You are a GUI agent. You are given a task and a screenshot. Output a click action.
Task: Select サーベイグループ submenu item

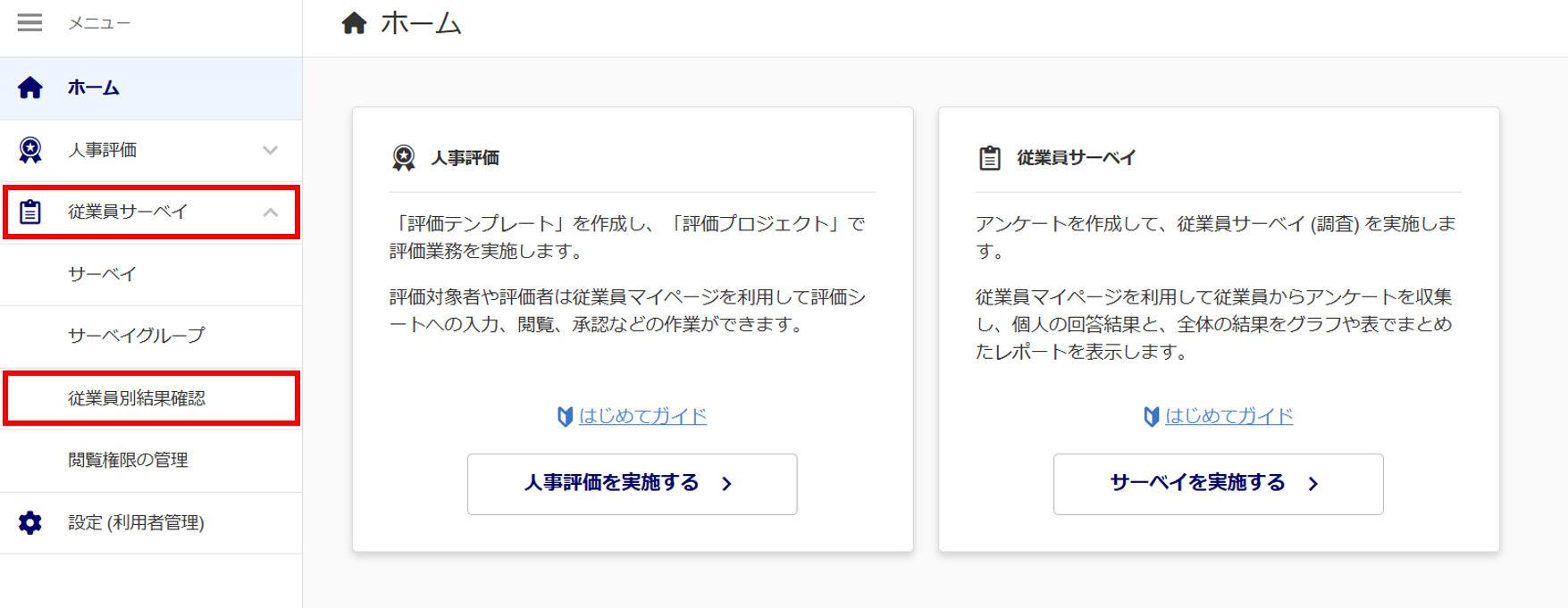(x=151, y=336)
